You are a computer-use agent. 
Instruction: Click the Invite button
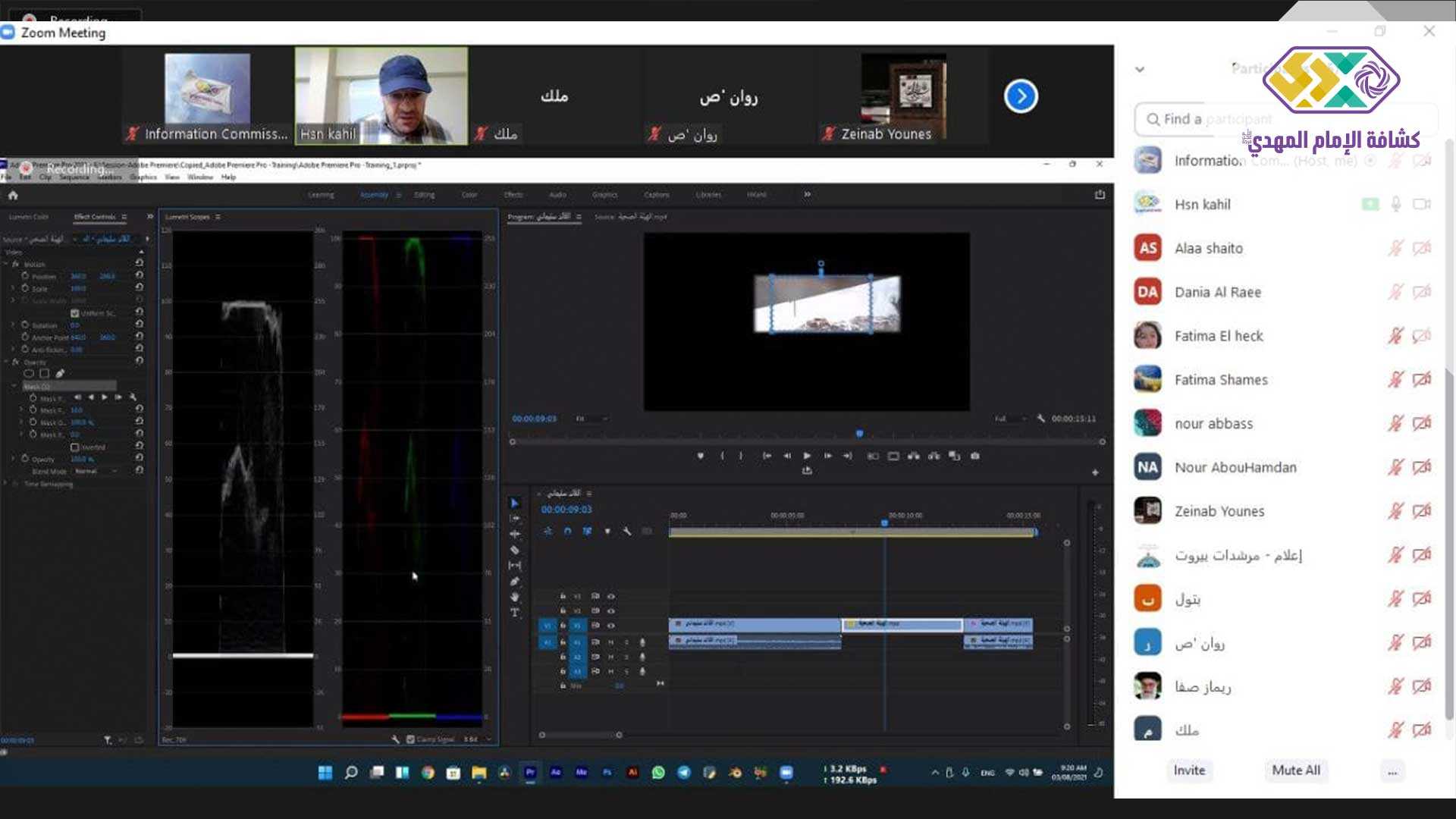1189,770
